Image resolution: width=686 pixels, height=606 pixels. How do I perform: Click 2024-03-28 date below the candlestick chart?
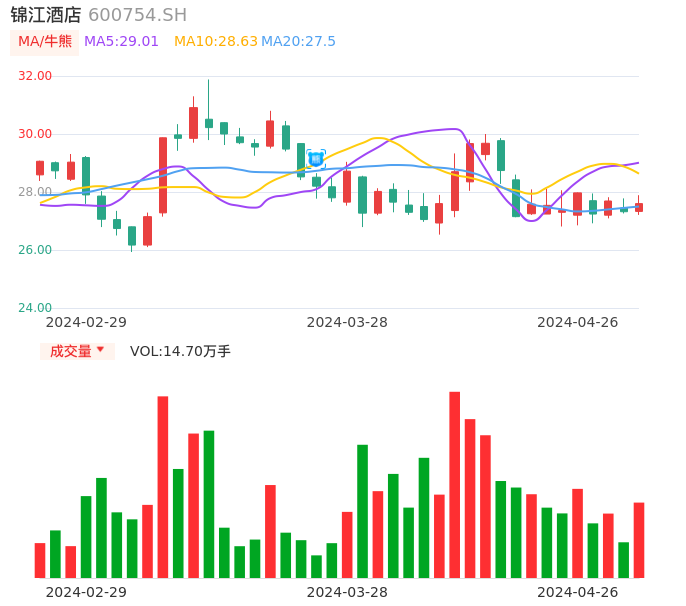(x=347, y=322)
